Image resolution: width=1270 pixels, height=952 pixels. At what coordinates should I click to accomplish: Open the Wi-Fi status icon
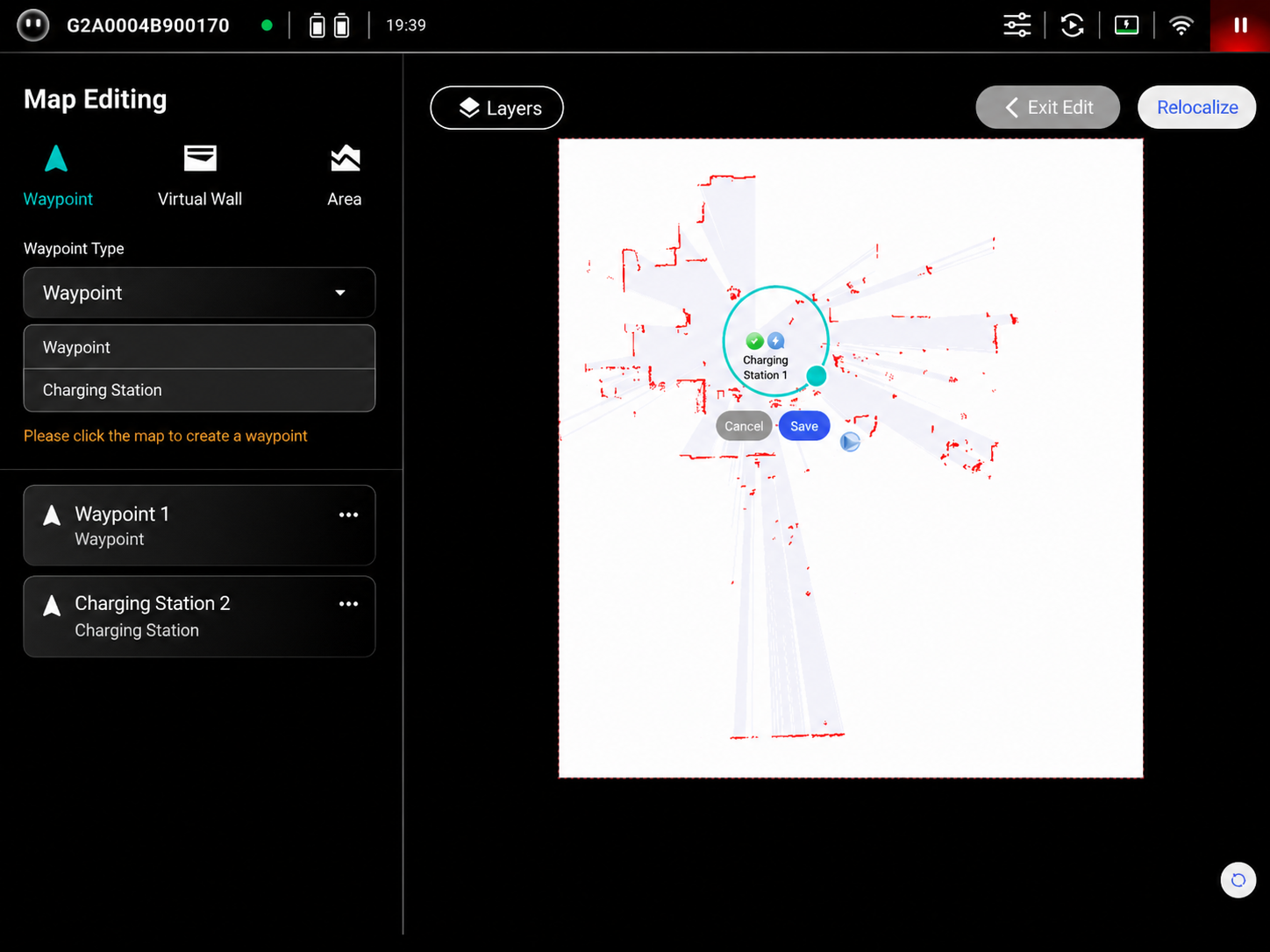[x=1181, y=25]
